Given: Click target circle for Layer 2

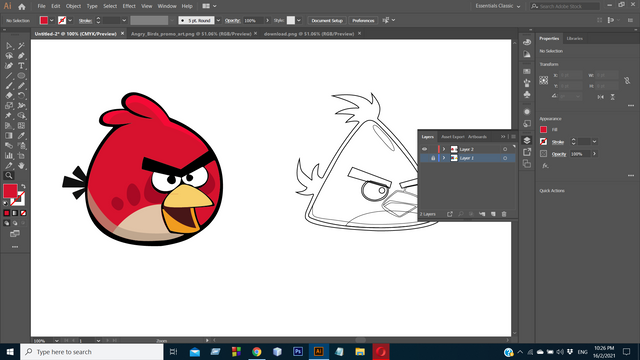Looking at the screenshot, I should pos(505,149).
